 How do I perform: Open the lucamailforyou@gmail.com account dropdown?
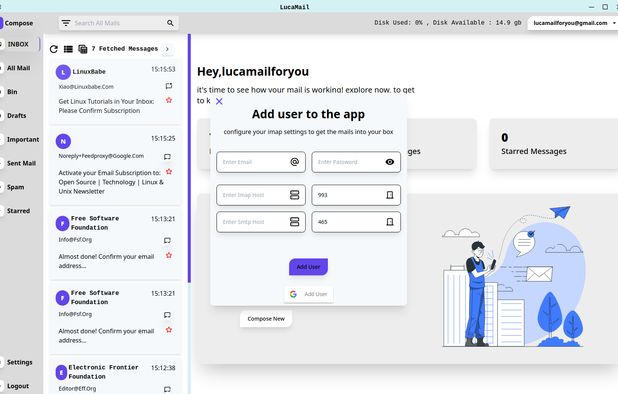[573, 23]
